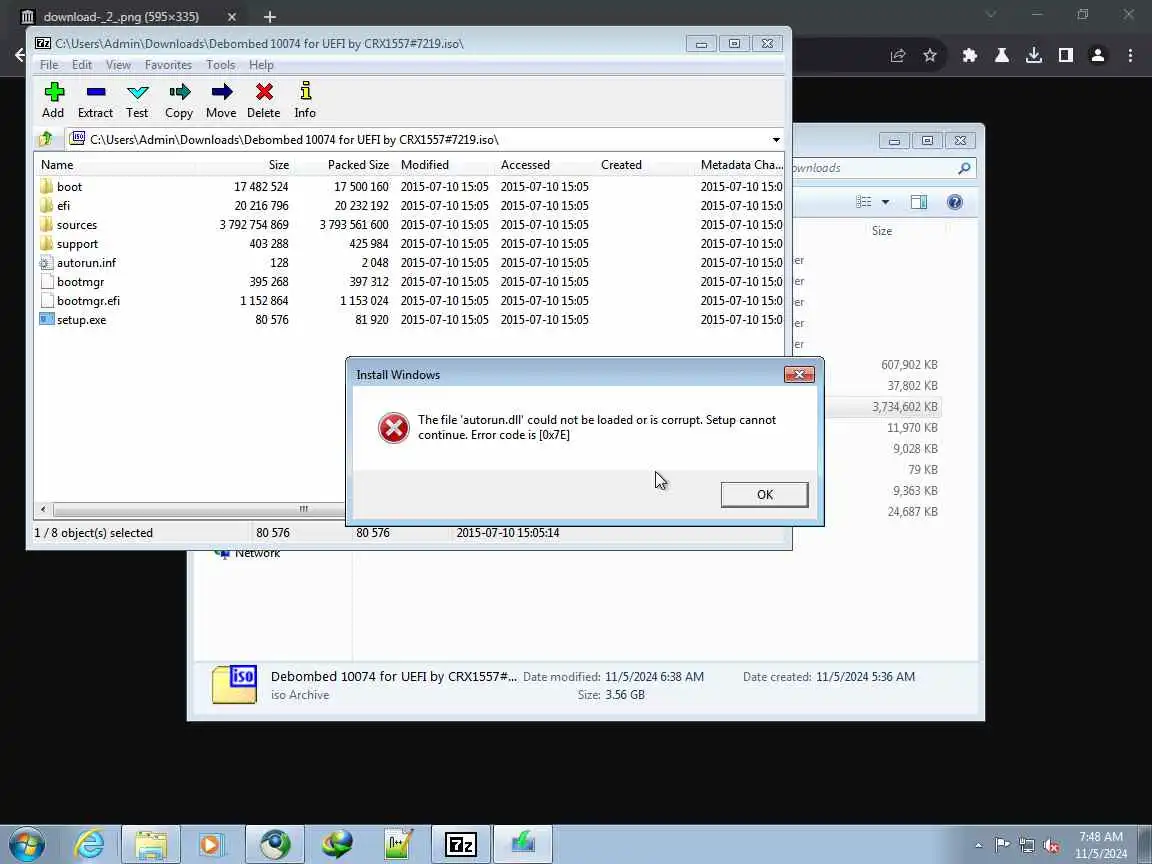Open the Favorites menu

point(168,65)
